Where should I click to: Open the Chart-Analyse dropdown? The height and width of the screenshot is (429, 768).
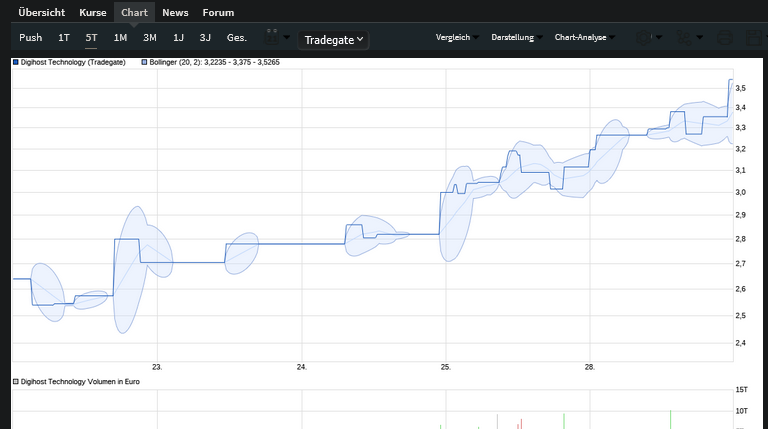point(585,37)
